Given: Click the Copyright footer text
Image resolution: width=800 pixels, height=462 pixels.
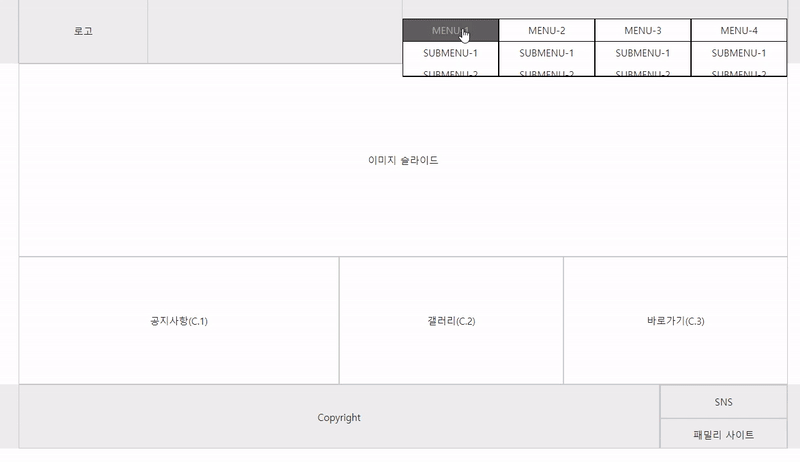Looking at the screenshot, I should [x=339, y=418].
